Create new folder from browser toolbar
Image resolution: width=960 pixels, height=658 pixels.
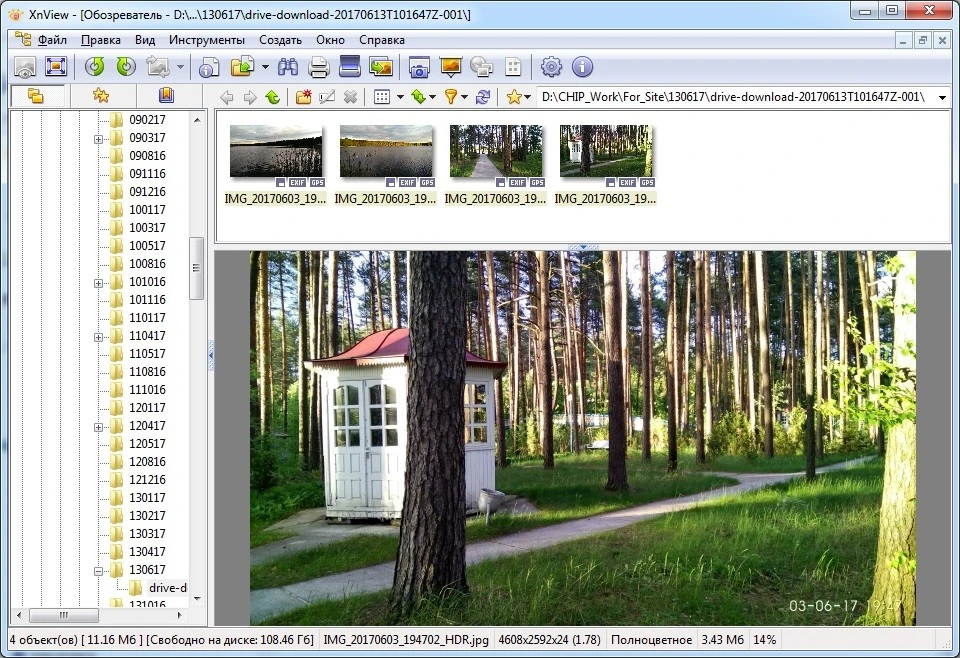303,97
